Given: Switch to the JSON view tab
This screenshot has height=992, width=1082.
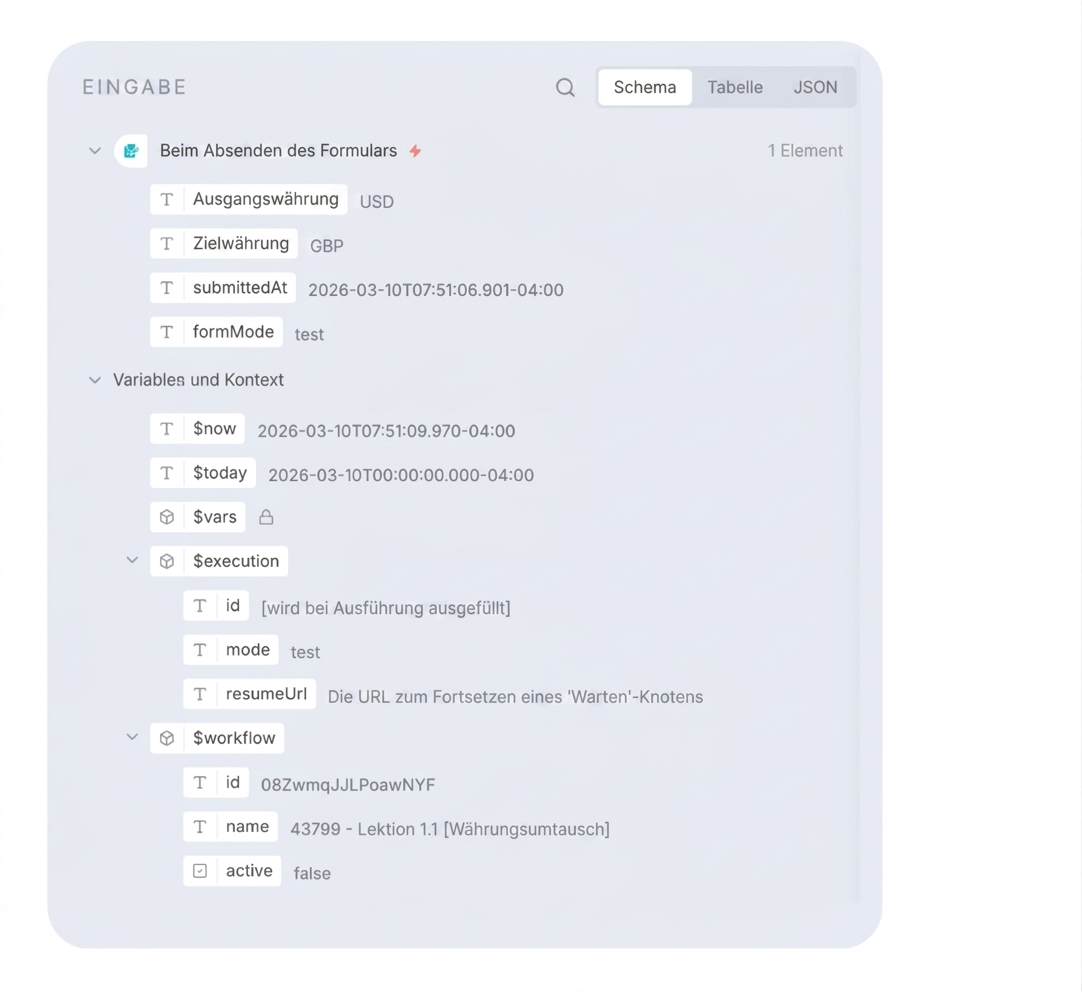Looking at the screenshot, I should click(815, 88).
